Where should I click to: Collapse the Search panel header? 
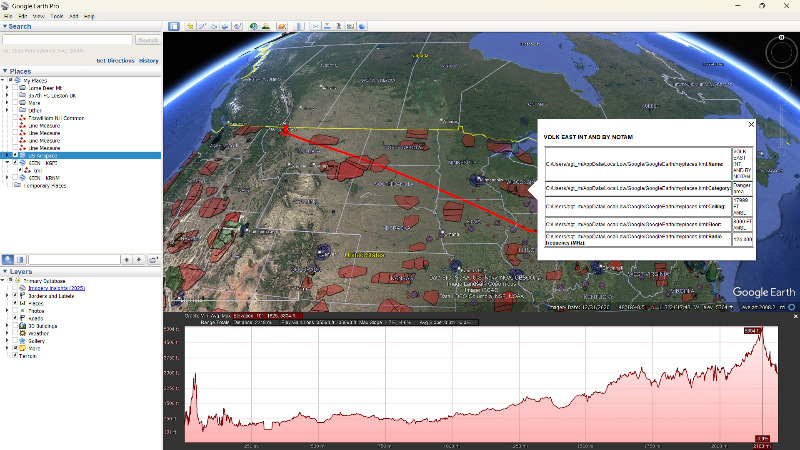(x=5, y=27)
